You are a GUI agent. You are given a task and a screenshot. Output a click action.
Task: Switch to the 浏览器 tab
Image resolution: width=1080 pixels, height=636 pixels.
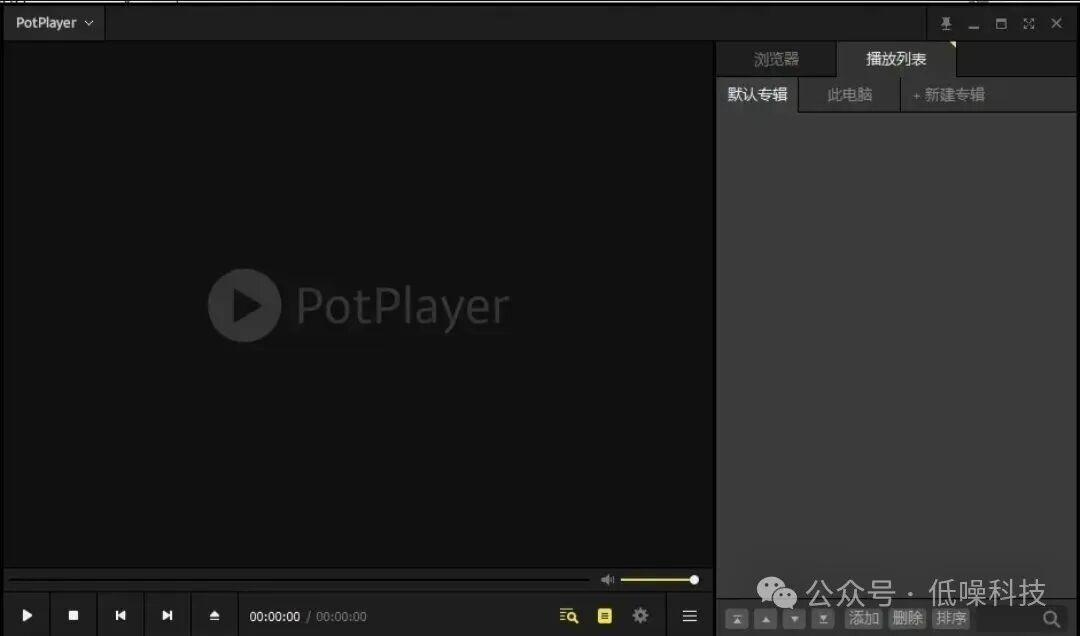(776, 59)
